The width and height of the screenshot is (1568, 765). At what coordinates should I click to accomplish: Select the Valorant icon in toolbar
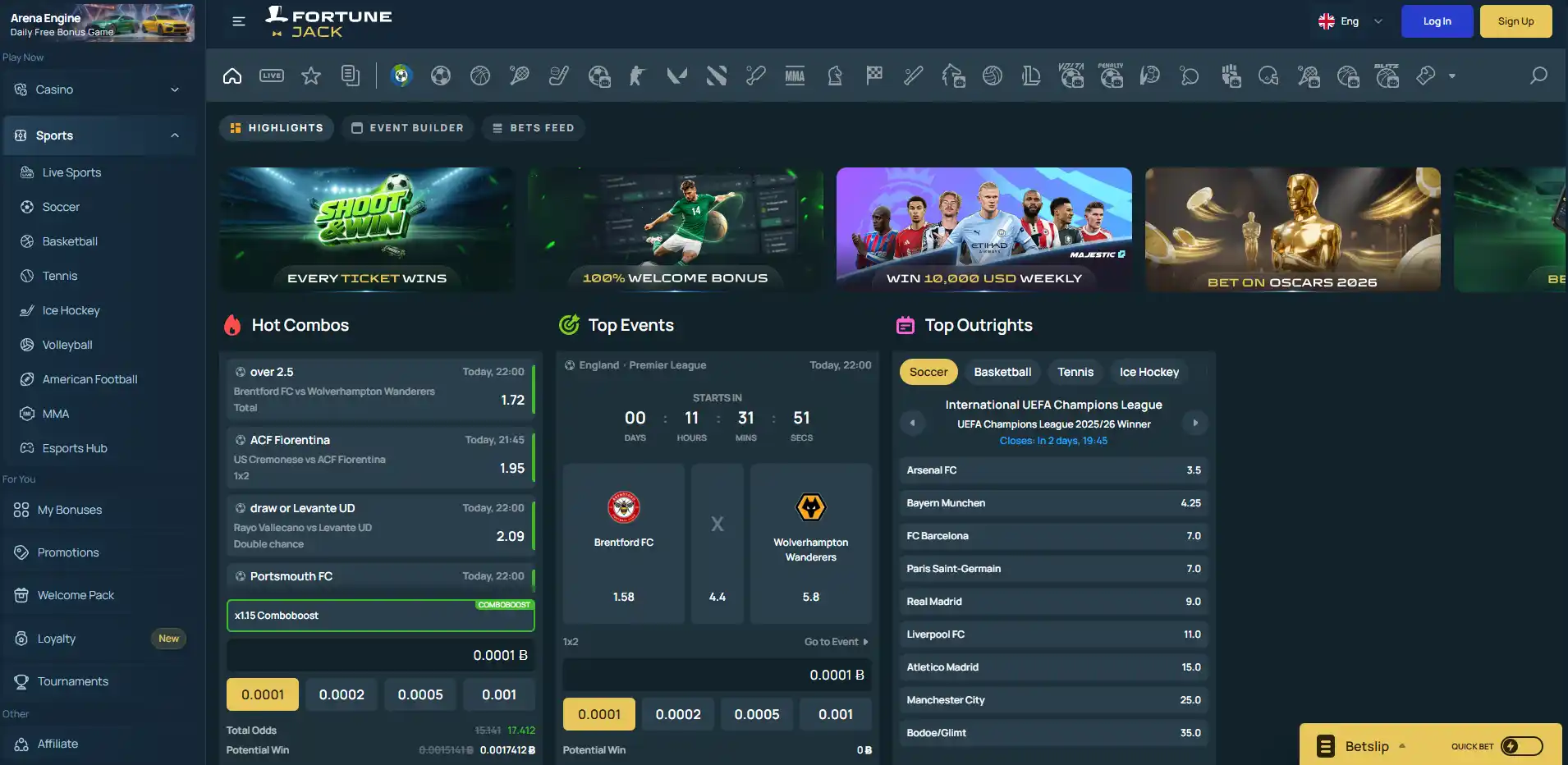pos(677,76)
